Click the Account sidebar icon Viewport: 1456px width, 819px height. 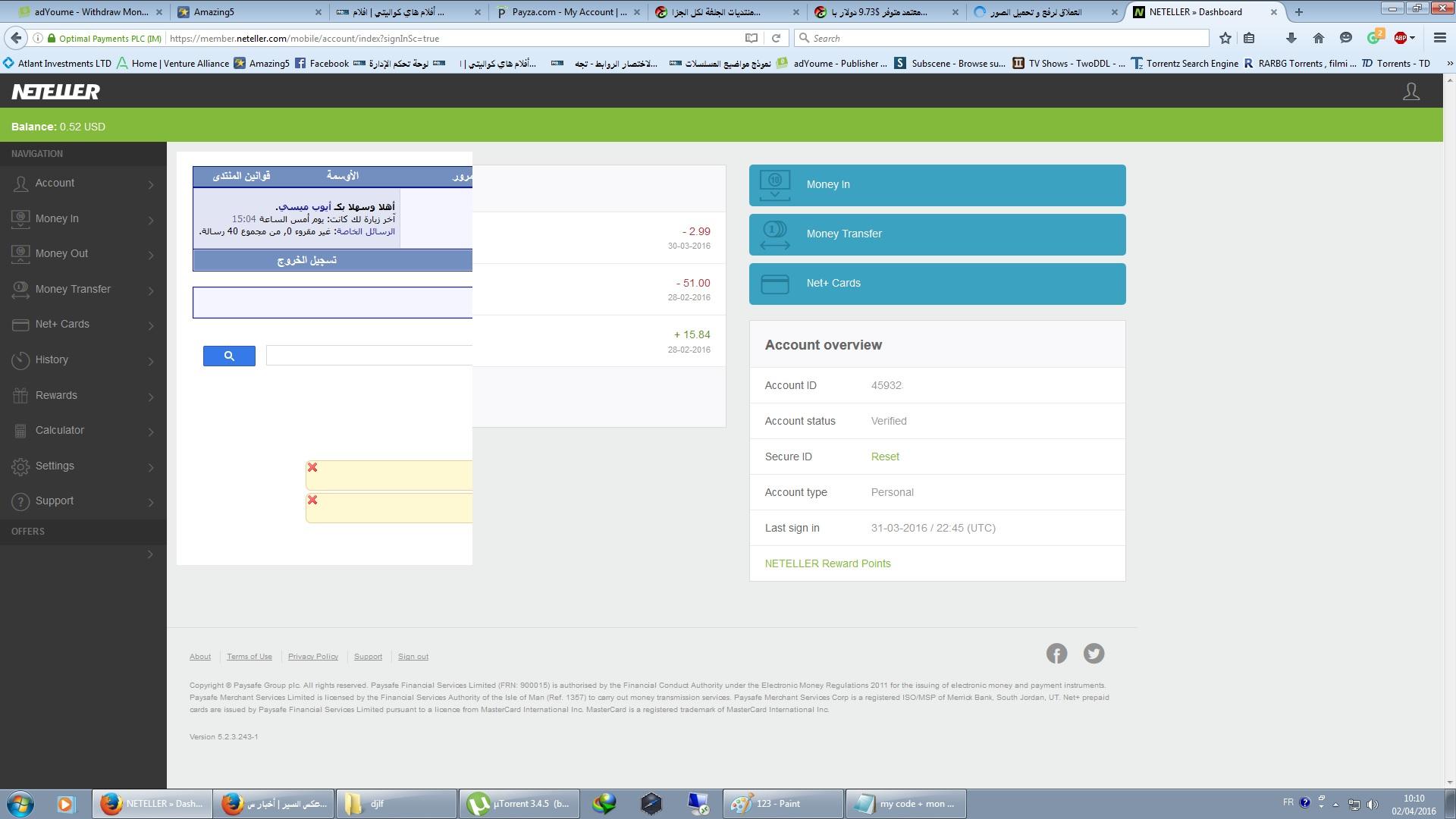(20, 184)
